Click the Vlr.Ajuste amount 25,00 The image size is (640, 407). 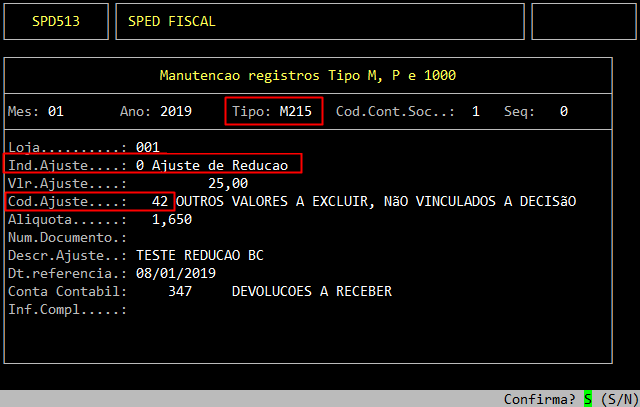click(227, 183)
